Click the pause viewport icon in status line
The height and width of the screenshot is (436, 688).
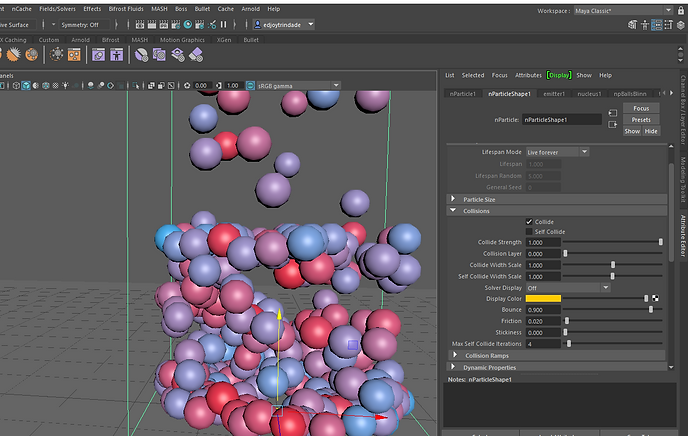[223, 25]
